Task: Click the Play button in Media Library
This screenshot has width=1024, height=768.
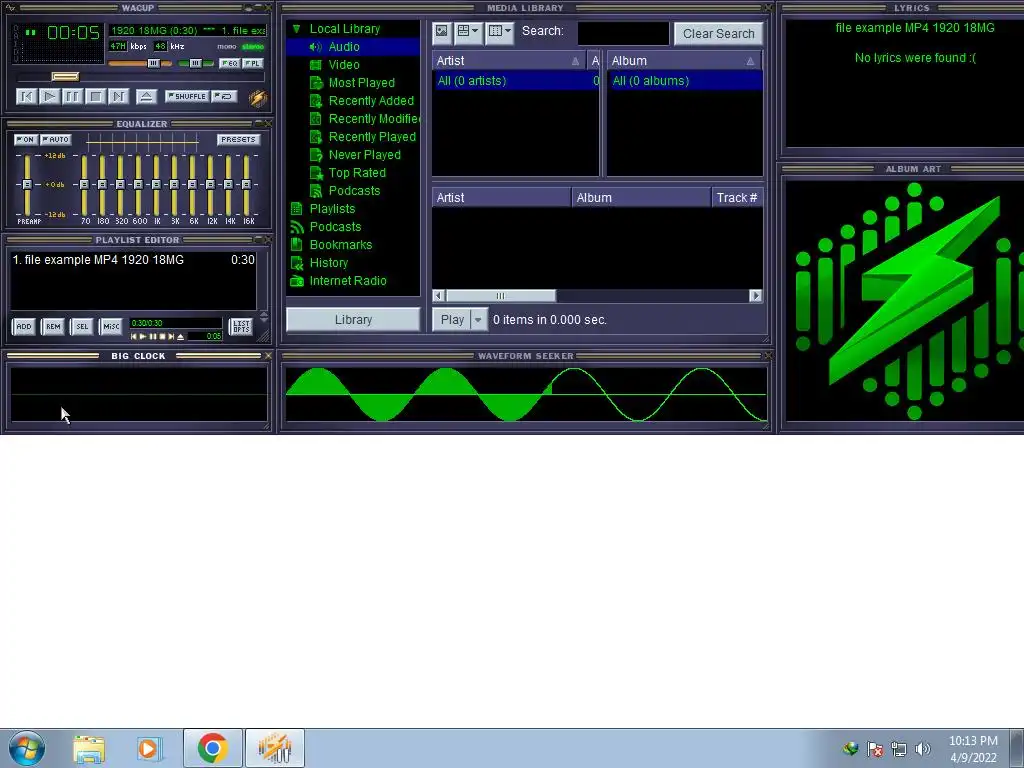Action: point(452,319)
